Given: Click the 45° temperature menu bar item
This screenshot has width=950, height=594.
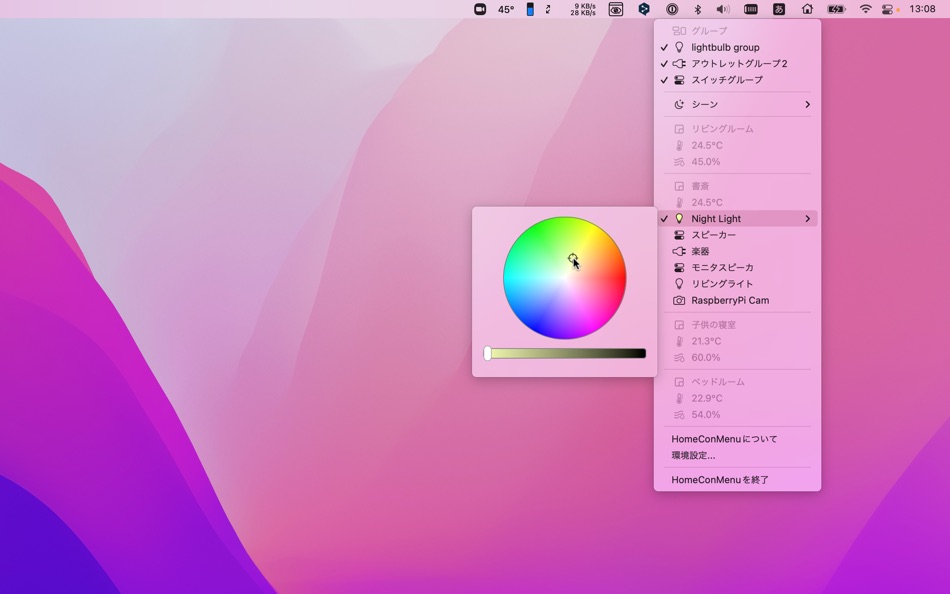Looking at the screenshot, I should click(x=506, y=9).
